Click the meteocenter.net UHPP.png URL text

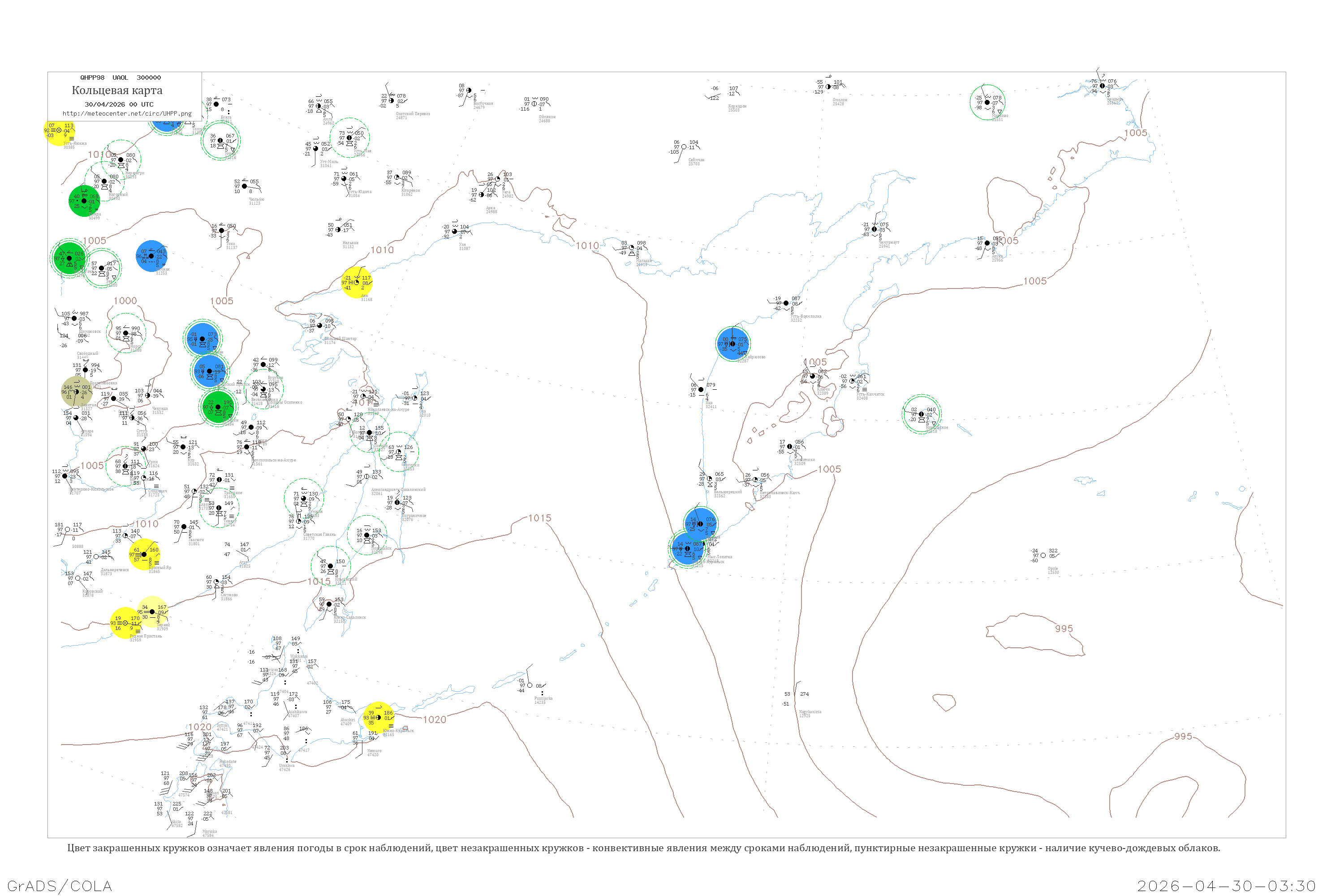tap(127, 113)
